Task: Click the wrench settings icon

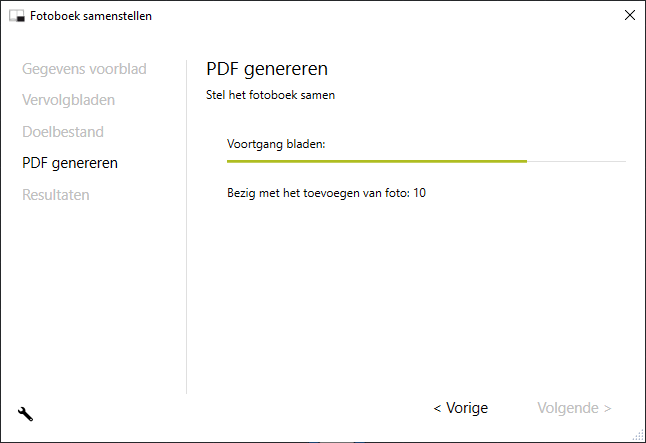Action: pos(25,413)
